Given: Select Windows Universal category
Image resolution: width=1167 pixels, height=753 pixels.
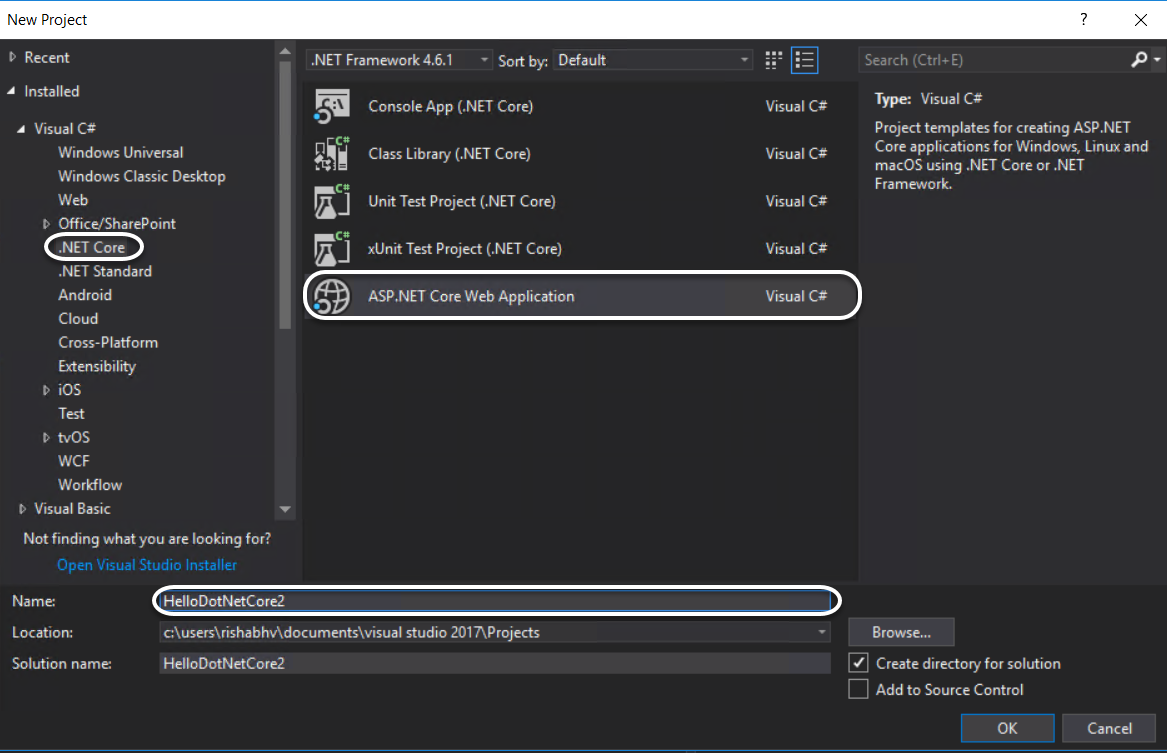Looking at the screenshot, I should [x=121, y=153].
